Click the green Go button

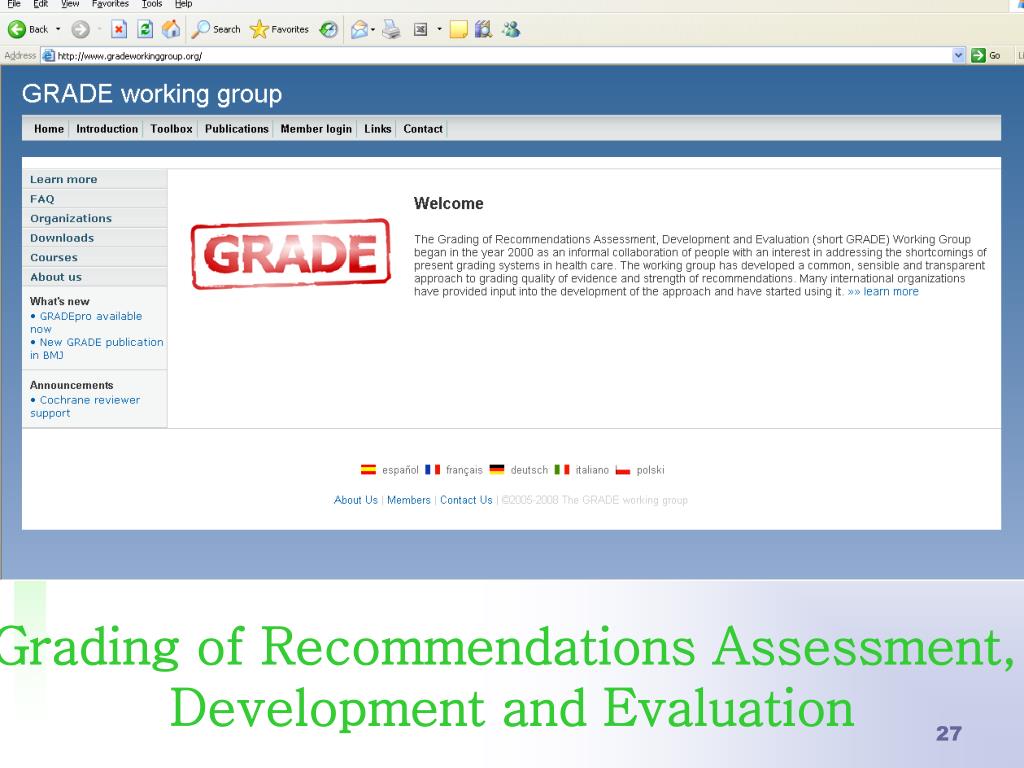pyautogui.click(x=986, y=56)
